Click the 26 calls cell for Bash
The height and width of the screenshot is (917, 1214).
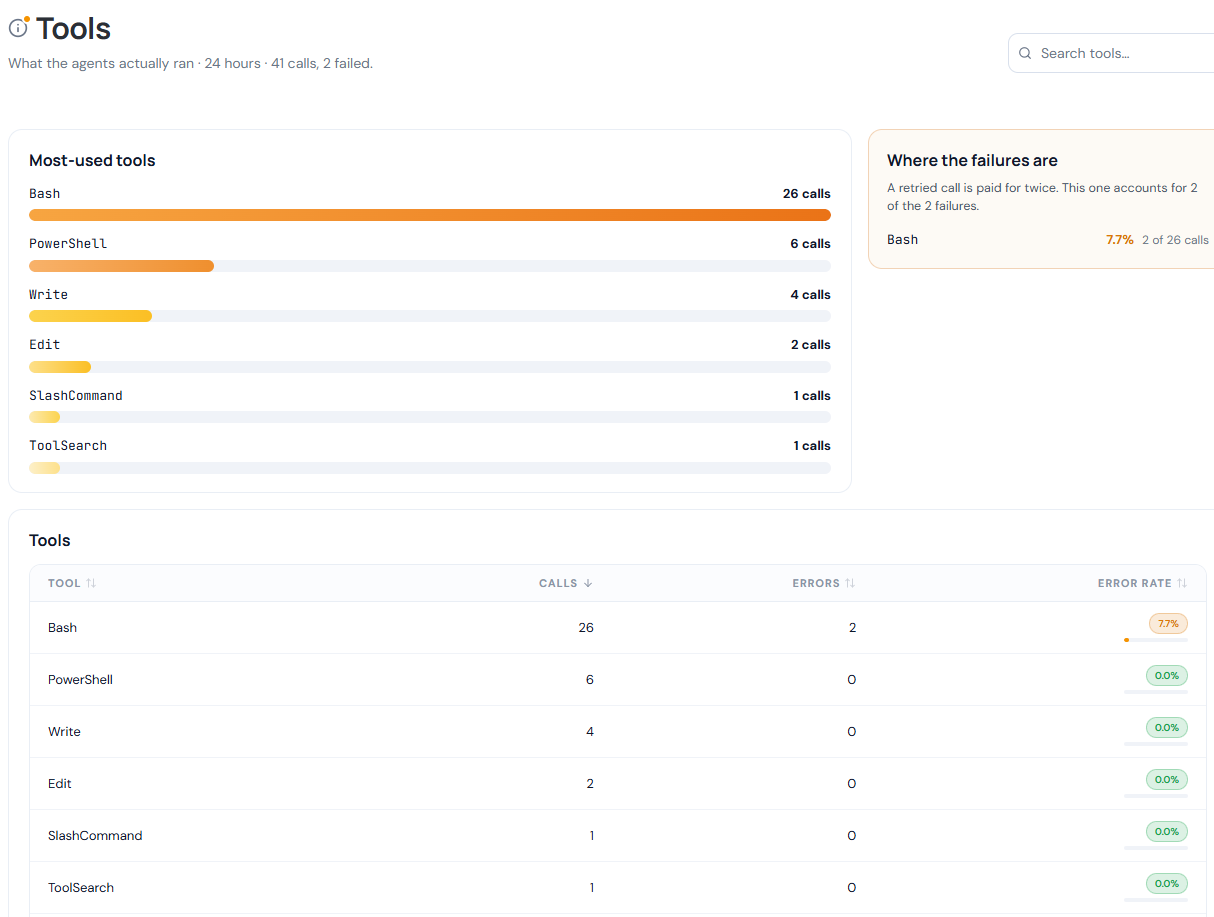(x=586, y=628)
